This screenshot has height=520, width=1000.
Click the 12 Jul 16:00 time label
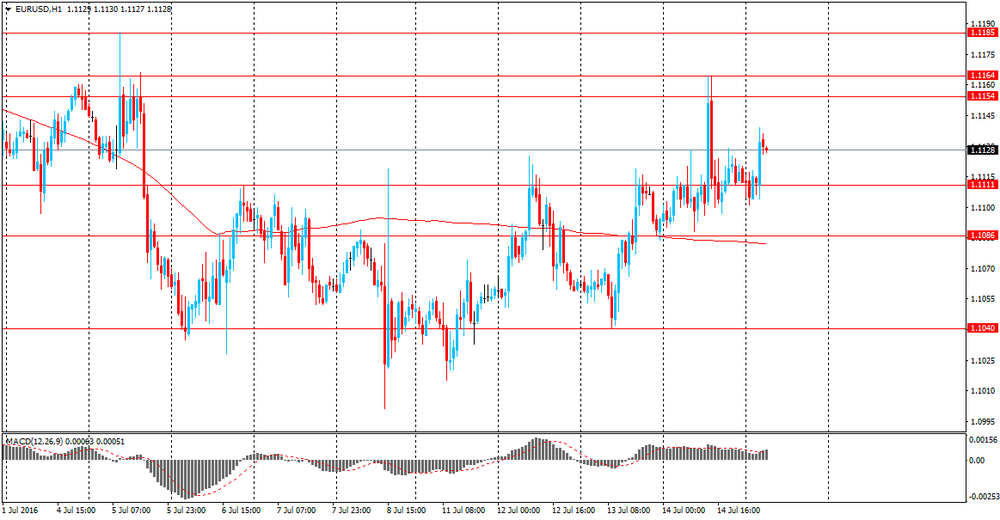(x=573, y=510)
